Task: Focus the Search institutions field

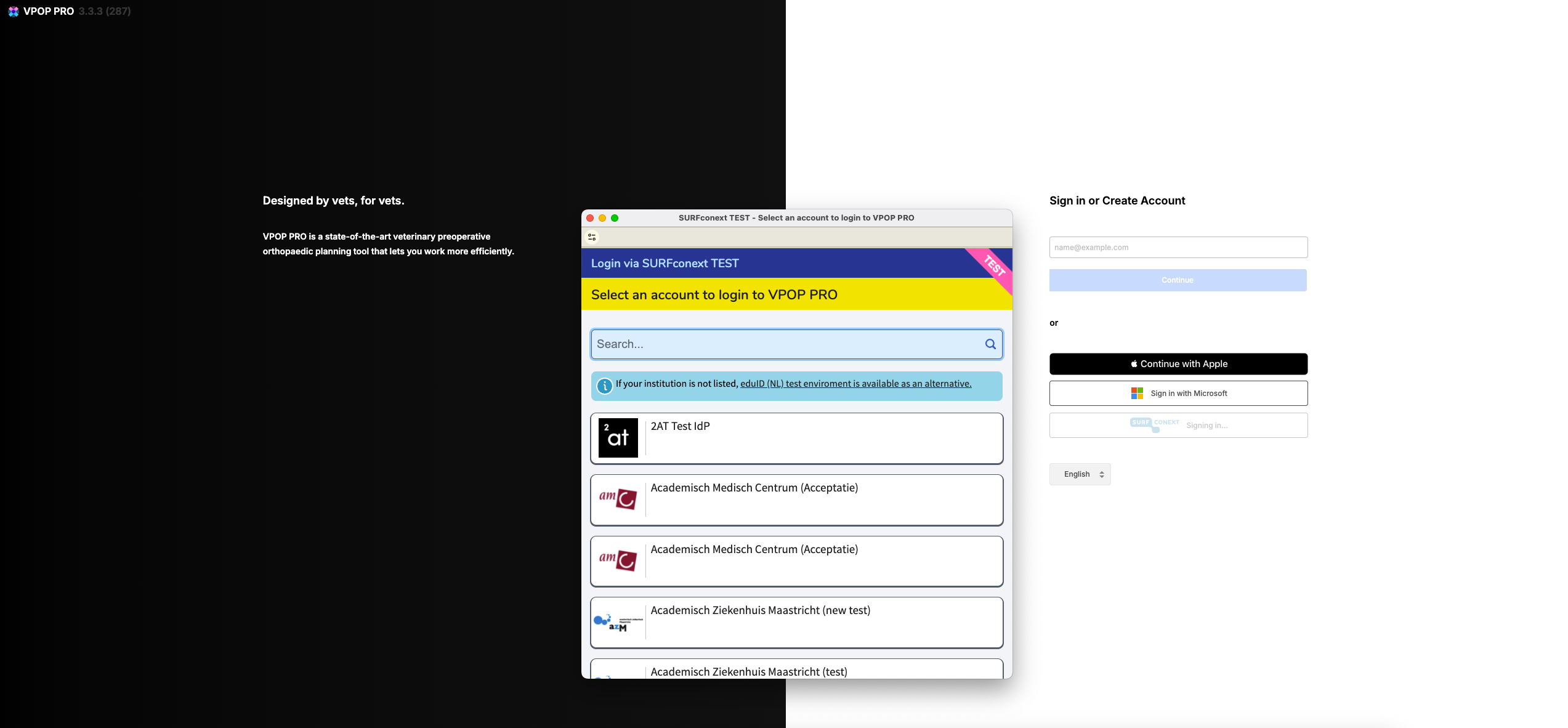Action: tap(796, 344)
